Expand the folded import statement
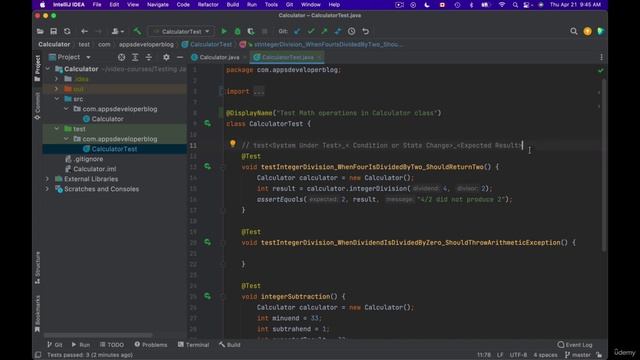 pyautogui.click(x=258, y=91)
